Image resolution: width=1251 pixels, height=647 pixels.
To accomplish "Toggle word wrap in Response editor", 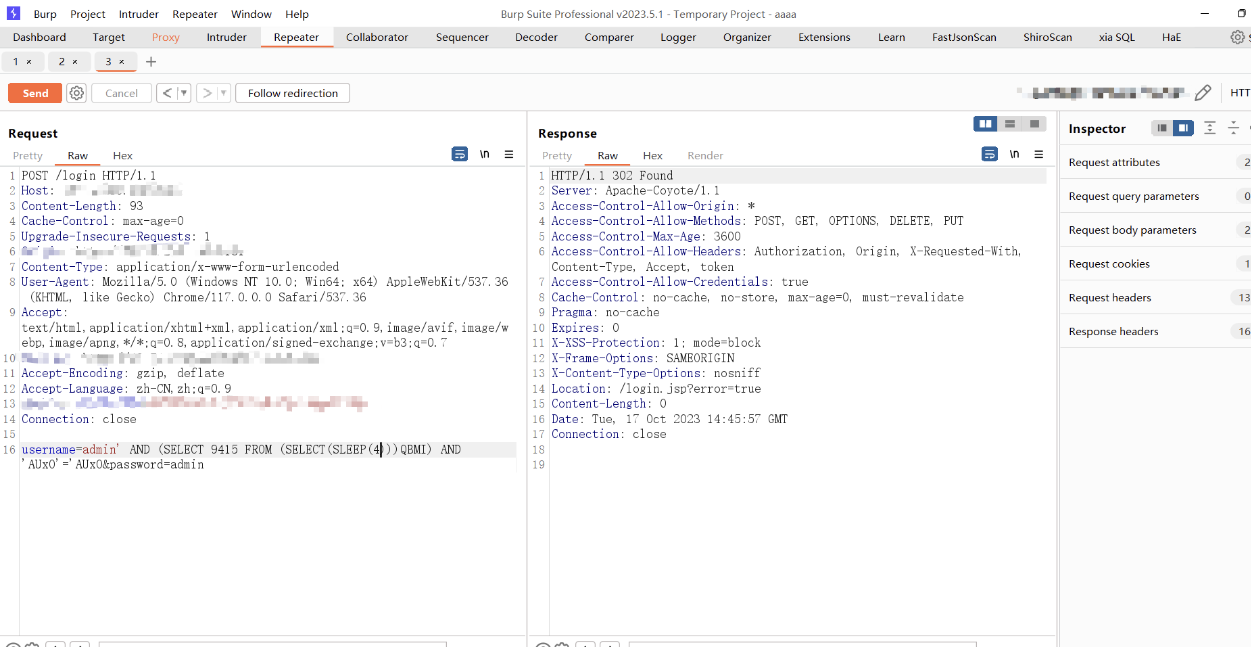I will 990,154.
